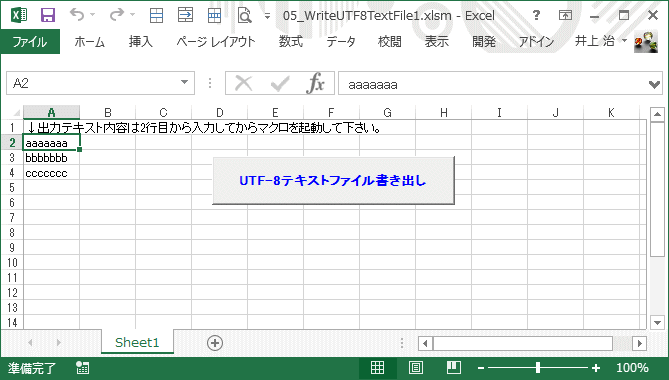669x380 pixels.
Task: Undo the last action
Action: click(x=77, y=15)
